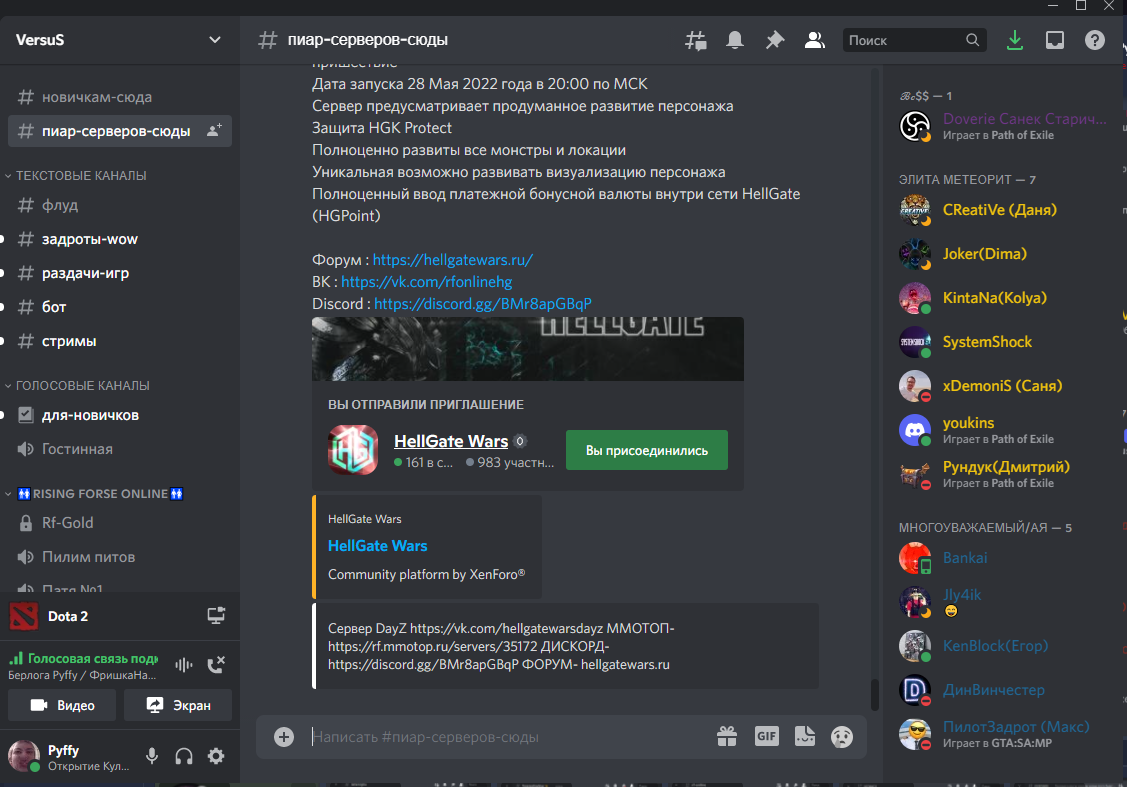Click HellGate Wars embed title link
The height and width of the screenshot is (787, 1127).
coord(377,546)
